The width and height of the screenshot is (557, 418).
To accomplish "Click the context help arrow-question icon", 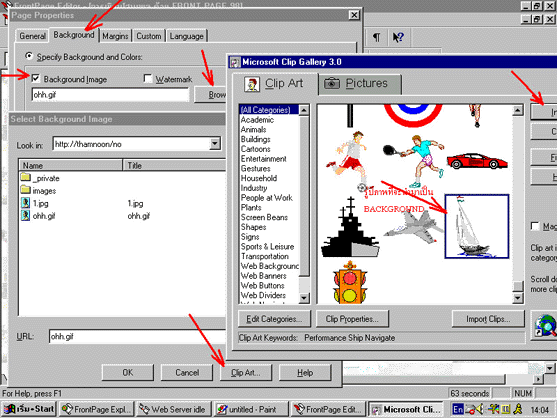I will pyautogui.click(x=398, y=37).
